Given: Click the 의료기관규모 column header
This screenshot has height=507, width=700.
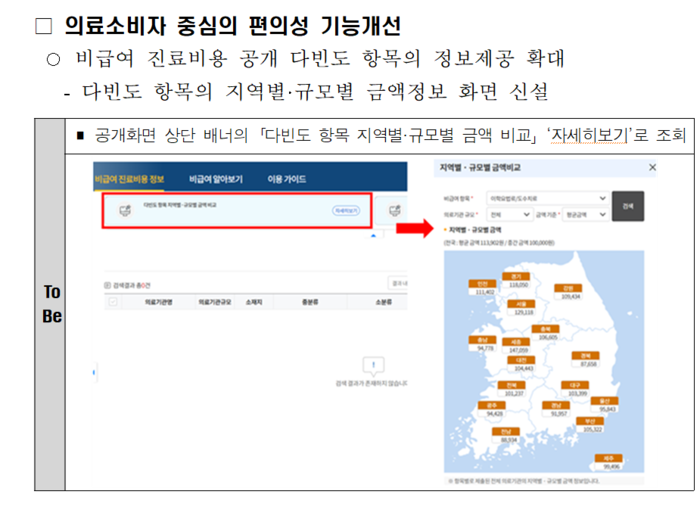Looking at the screenshot, I should click(x=215, y=302).
